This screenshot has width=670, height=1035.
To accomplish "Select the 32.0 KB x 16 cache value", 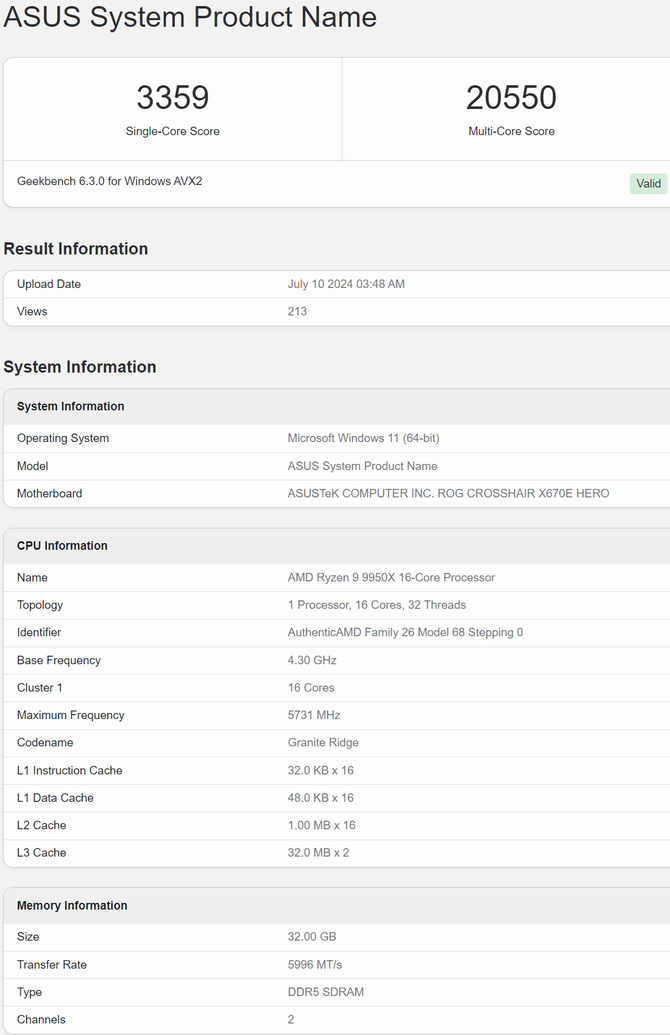I will pos(321,770).
